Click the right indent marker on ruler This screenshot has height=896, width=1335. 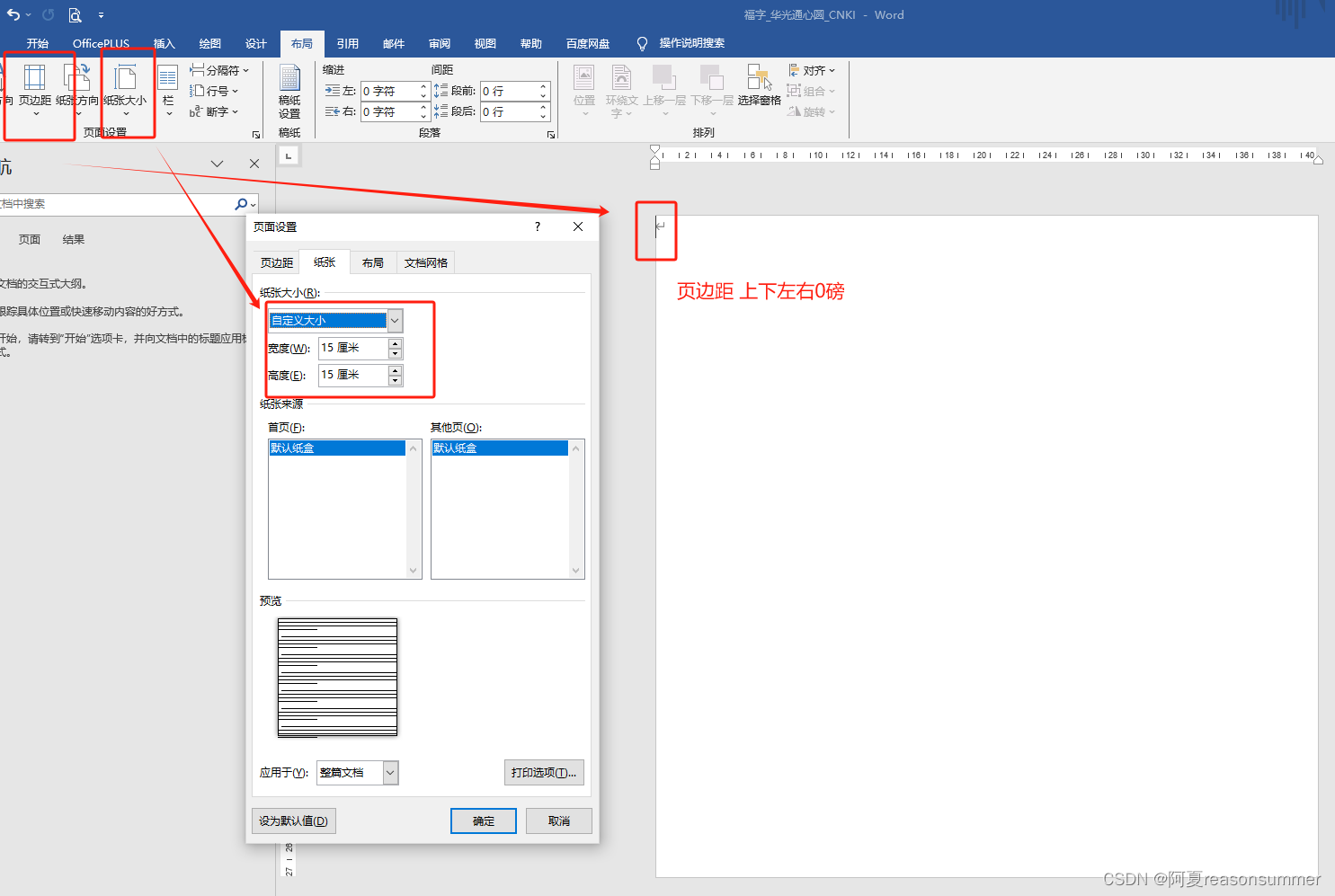click(x=1318, y=160)
